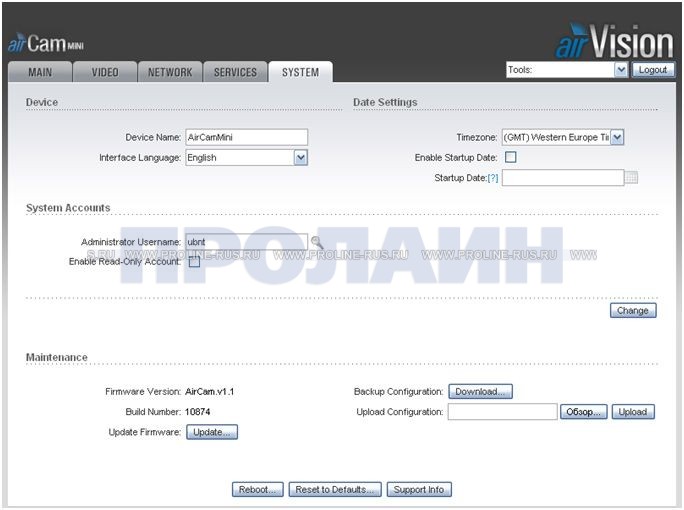Click the Logout button
The height and width of the screenshot is (510, 684).
pos(653,70)
